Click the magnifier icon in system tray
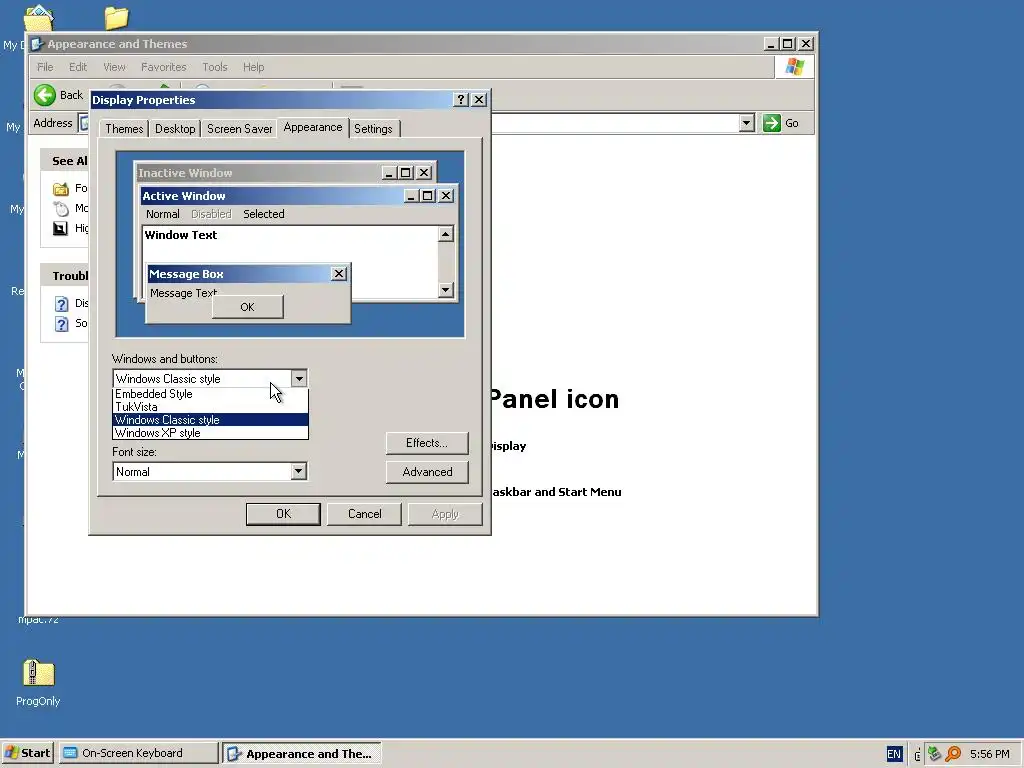The image size is (1024, 768). (953, 754)
